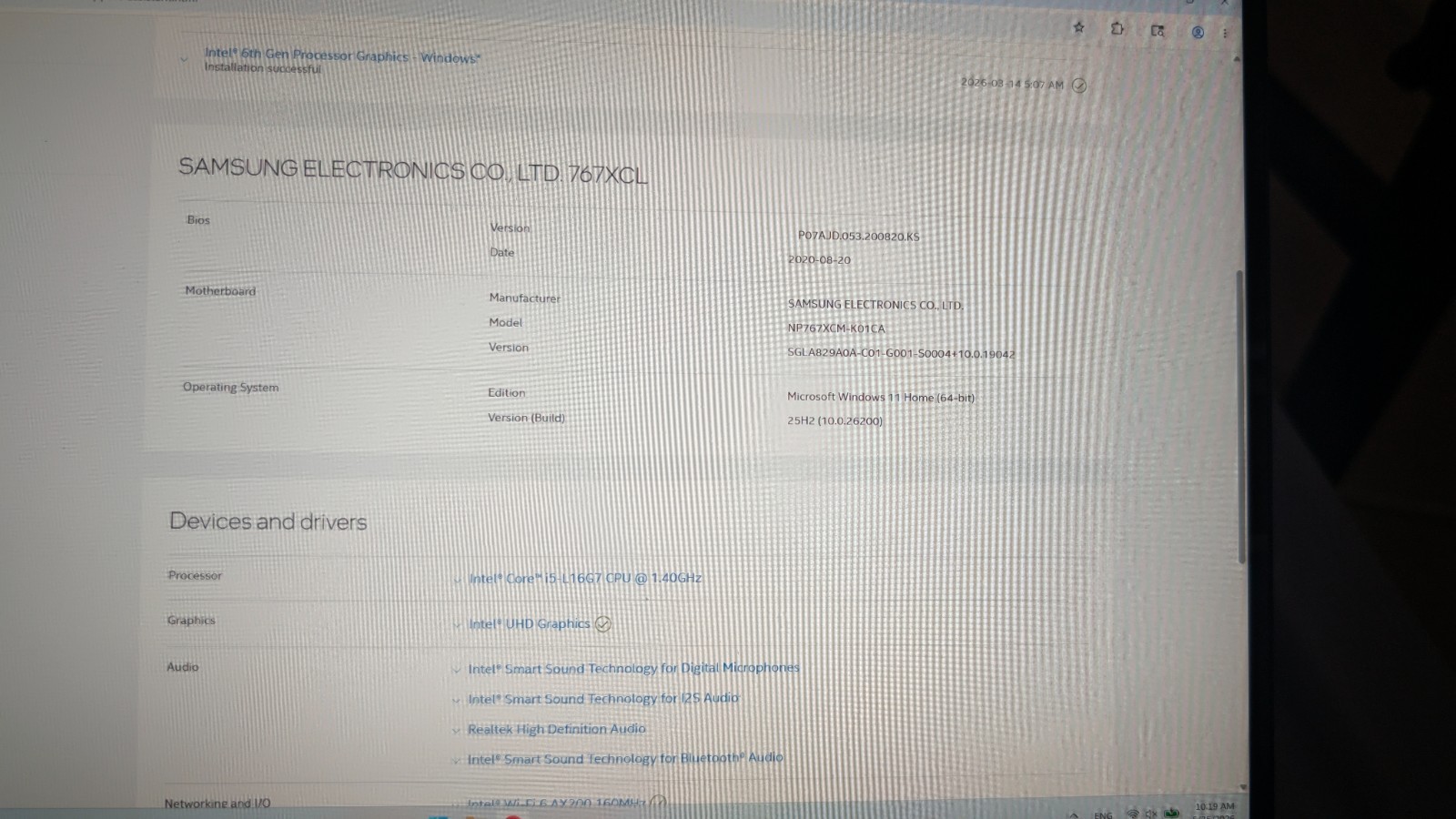The width and height of the screenshot is (1456, 819).
Task: Click the Audio row label
Action: pos(182,666)
